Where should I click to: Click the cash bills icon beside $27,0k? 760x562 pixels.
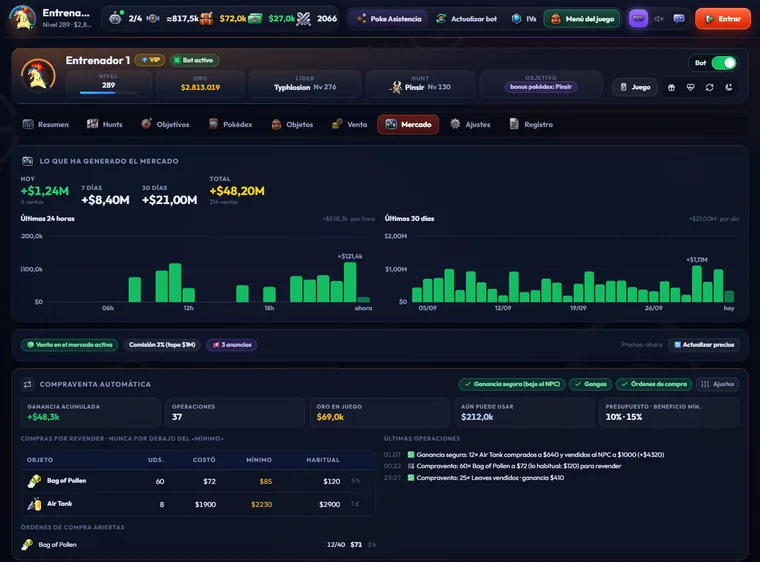tap(255, 19)
